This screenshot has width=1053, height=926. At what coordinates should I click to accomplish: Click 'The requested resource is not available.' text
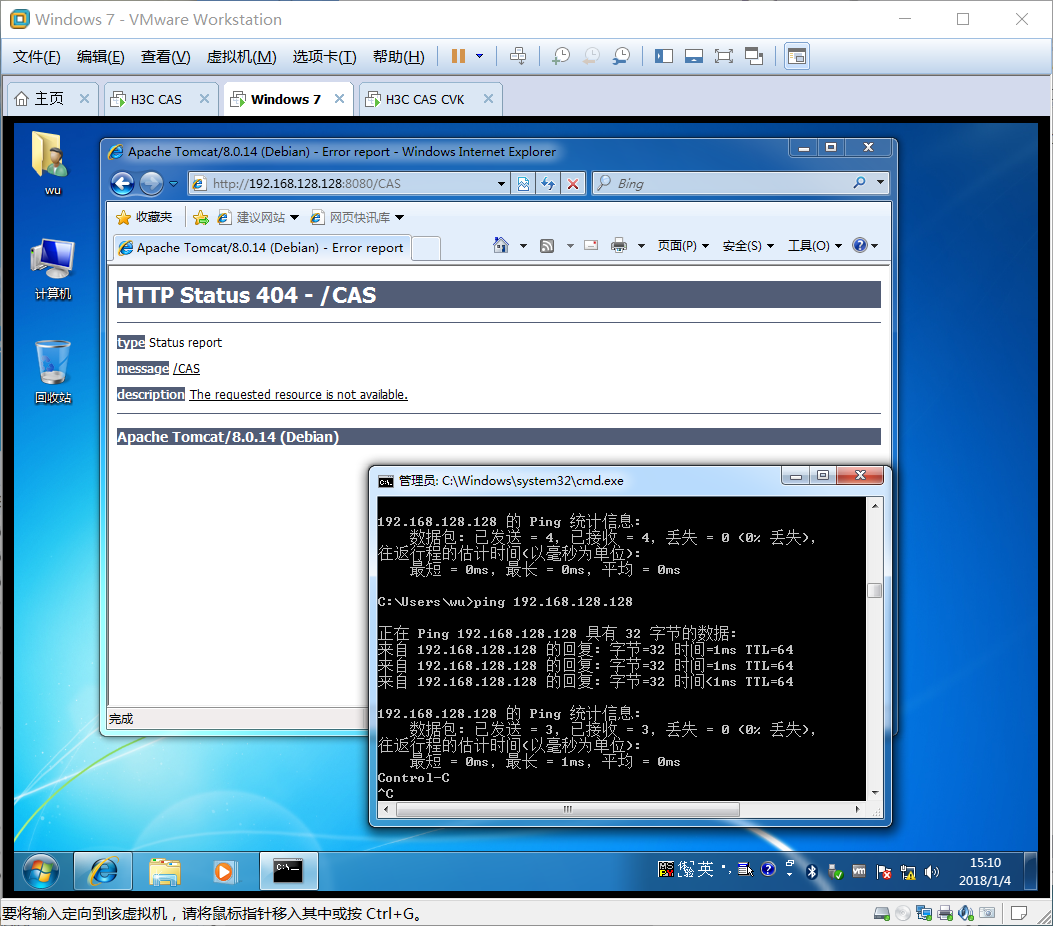click(298, 395)
